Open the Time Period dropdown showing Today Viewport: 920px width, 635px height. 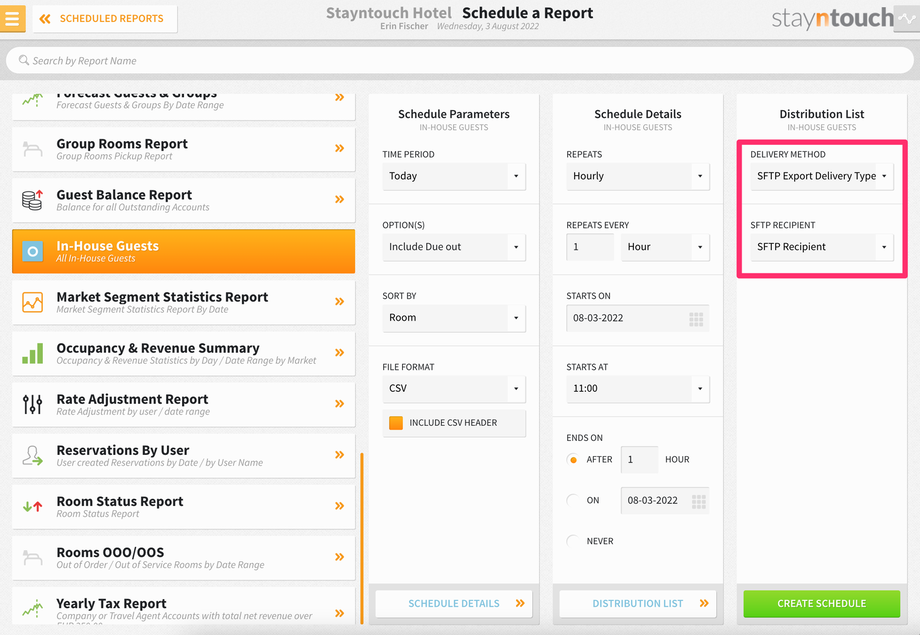pyautogui.click(x=454, y=176)
